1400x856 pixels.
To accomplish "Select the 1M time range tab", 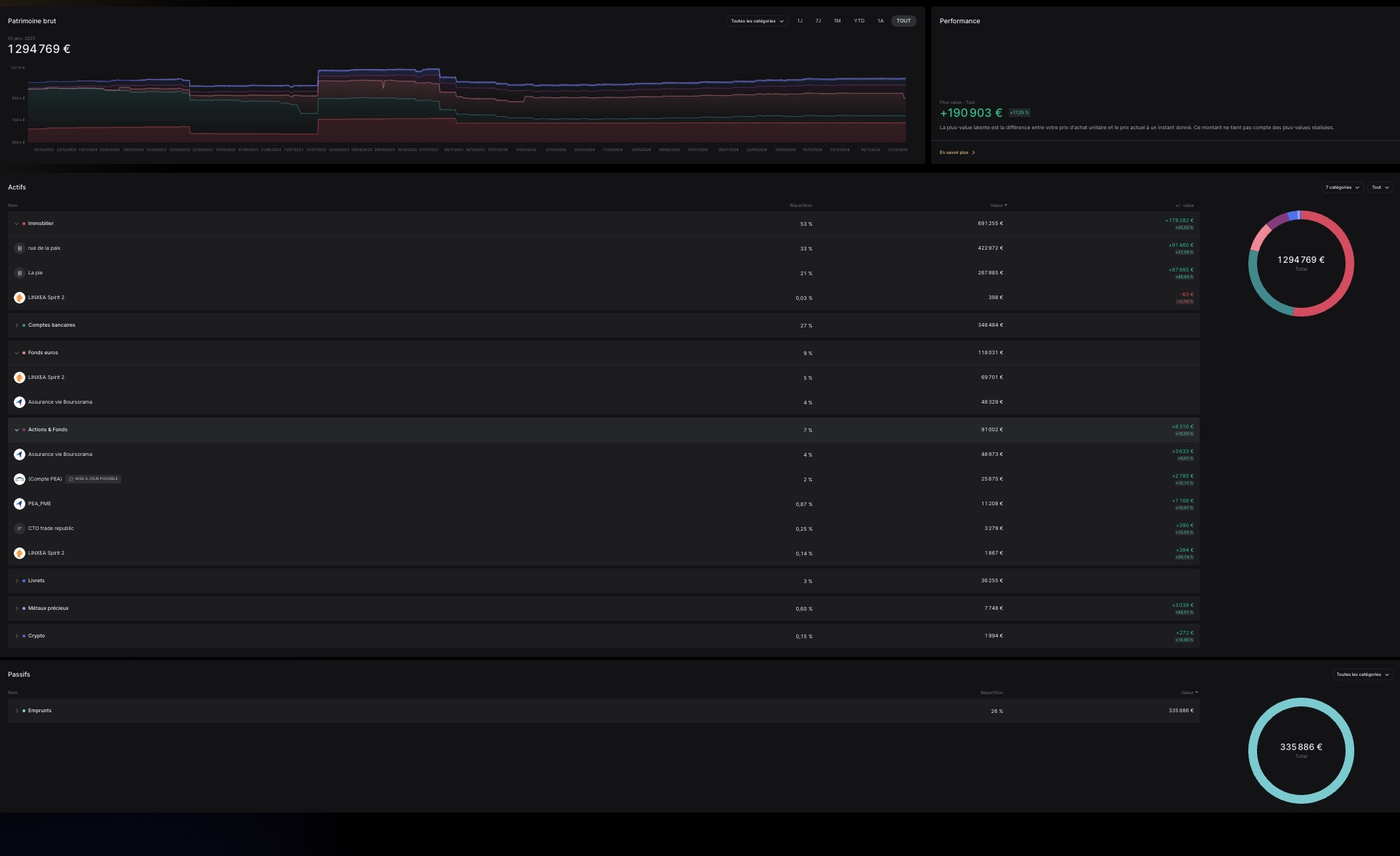I will click(x=837, y=21).
